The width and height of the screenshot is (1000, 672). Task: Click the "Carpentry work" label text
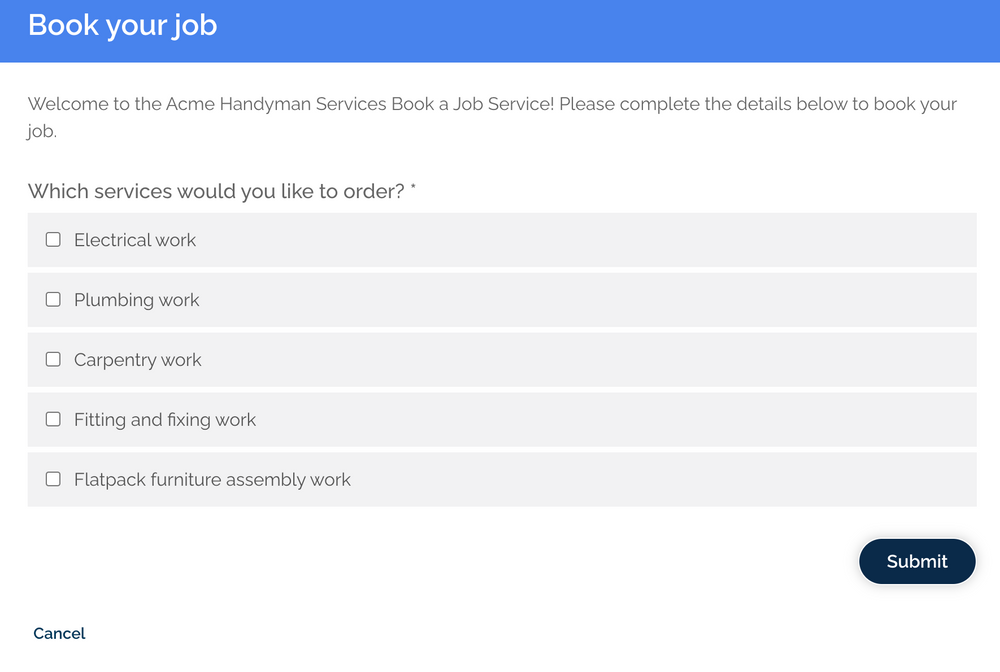tap(138, 360)
